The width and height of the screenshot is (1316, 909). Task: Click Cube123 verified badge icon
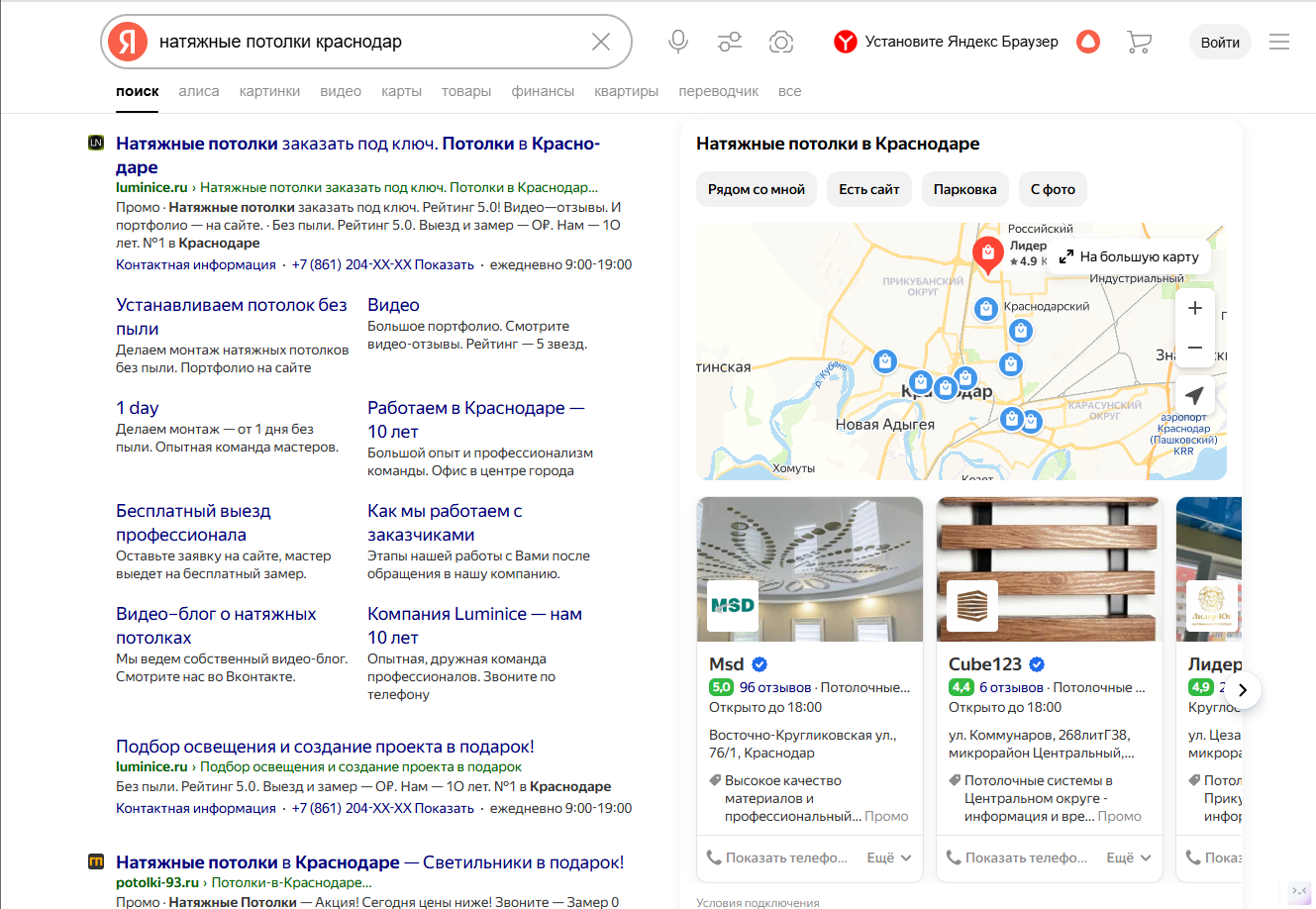click(1037, 664)
